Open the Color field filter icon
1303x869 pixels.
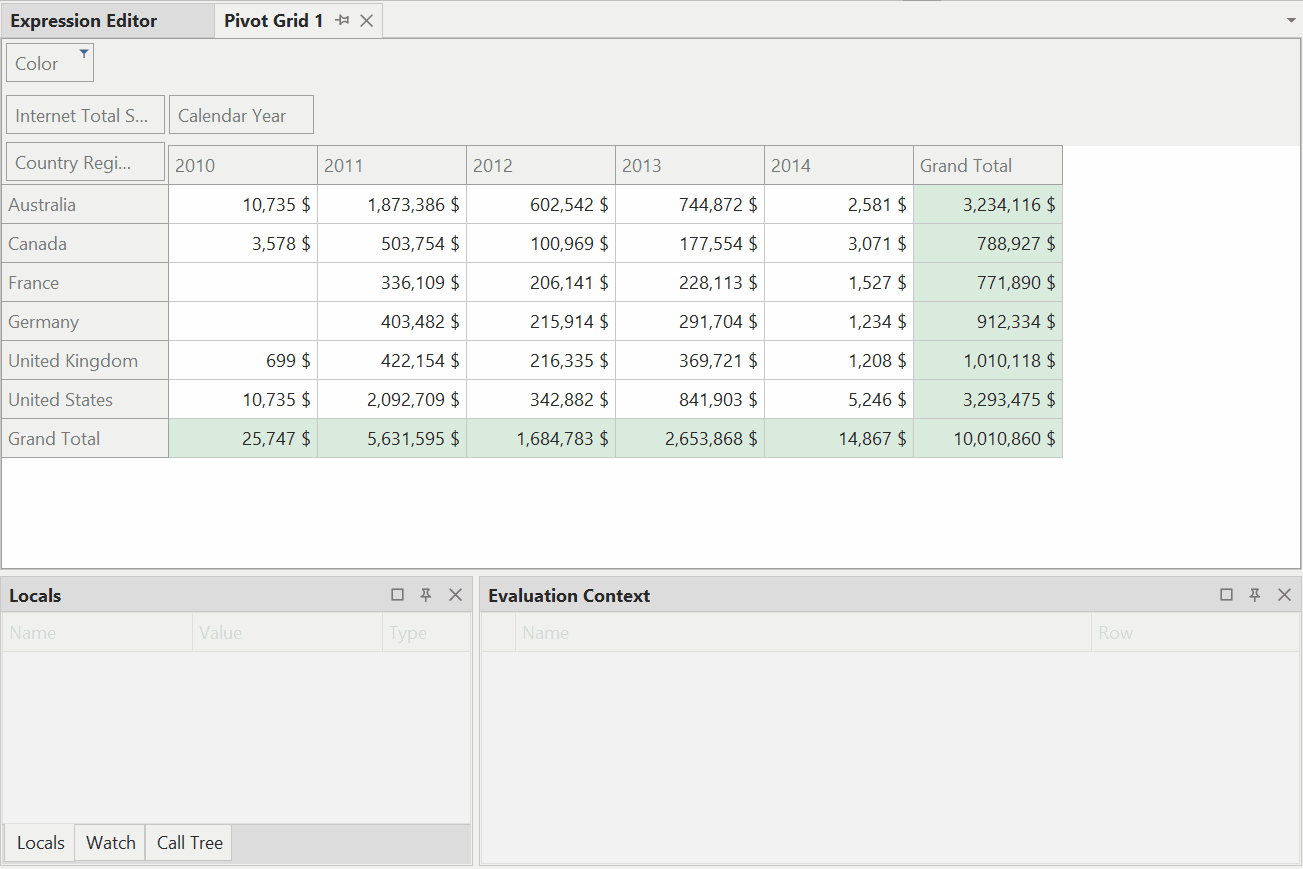[x=84, y=53]
